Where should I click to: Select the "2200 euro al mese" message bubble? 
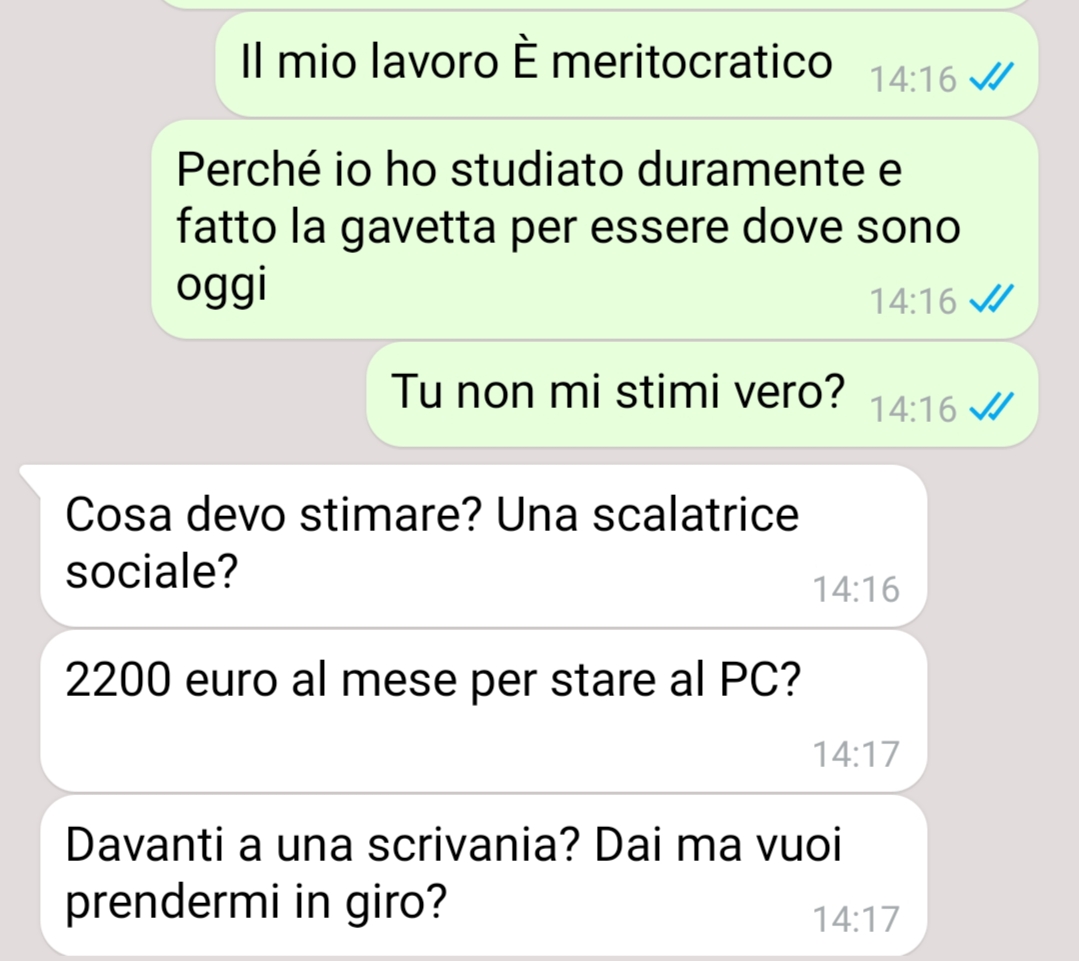(483, 711)
